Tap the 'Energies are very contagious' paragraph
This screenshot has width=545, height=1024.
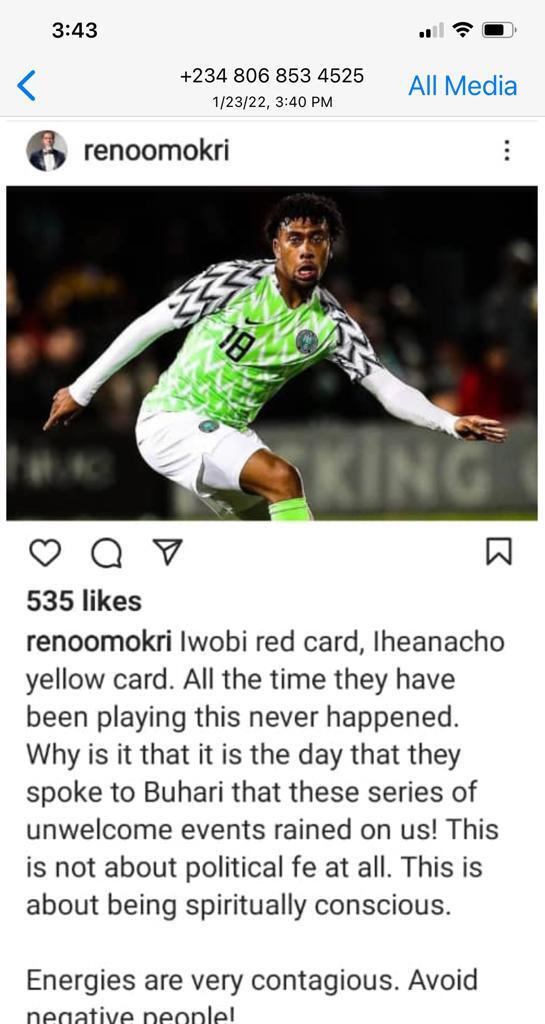point(252,997)
